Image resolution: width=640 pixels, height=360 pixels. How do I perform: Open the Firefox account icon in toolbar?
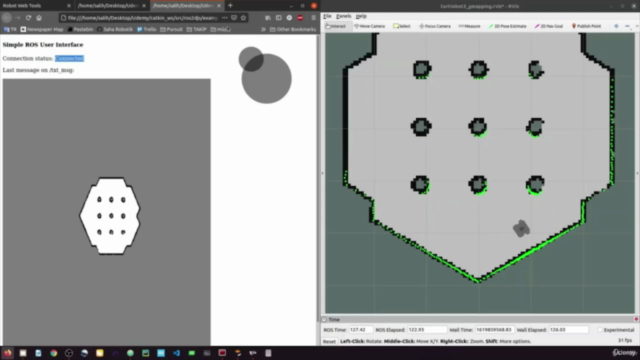pyautogui.click(x=289, y=18)
